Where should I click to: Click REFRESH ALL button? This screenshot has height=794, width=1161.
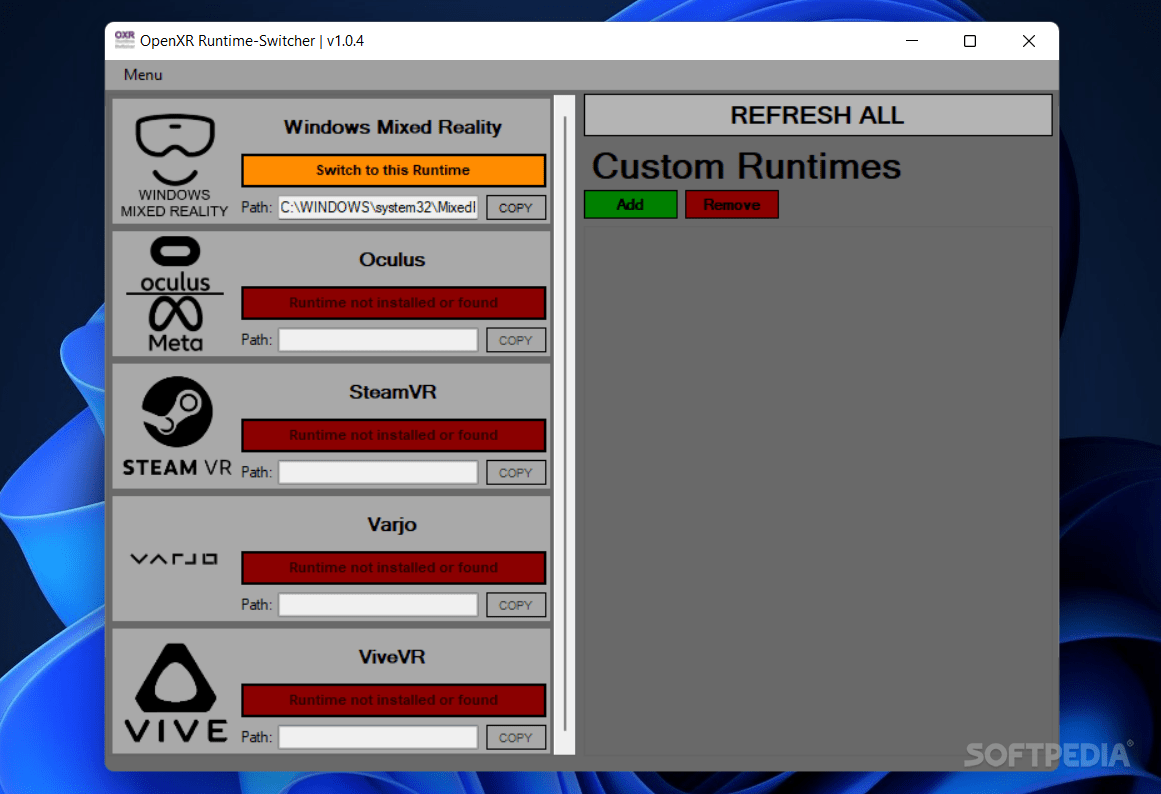pos(817,115)
